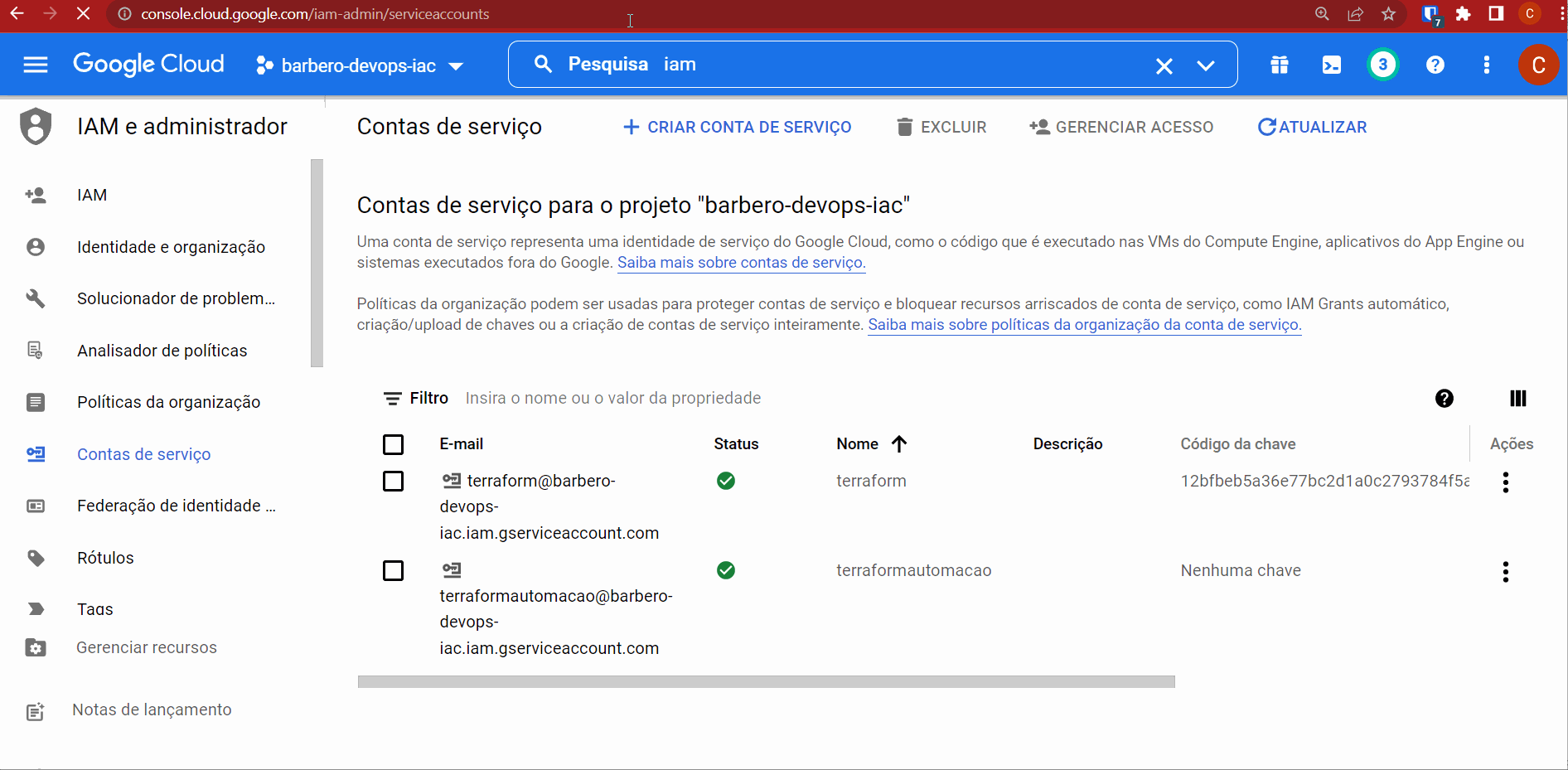Open the free trial gift icon
Screen dimensions: 1568x770
click(x=1280, y=65)
